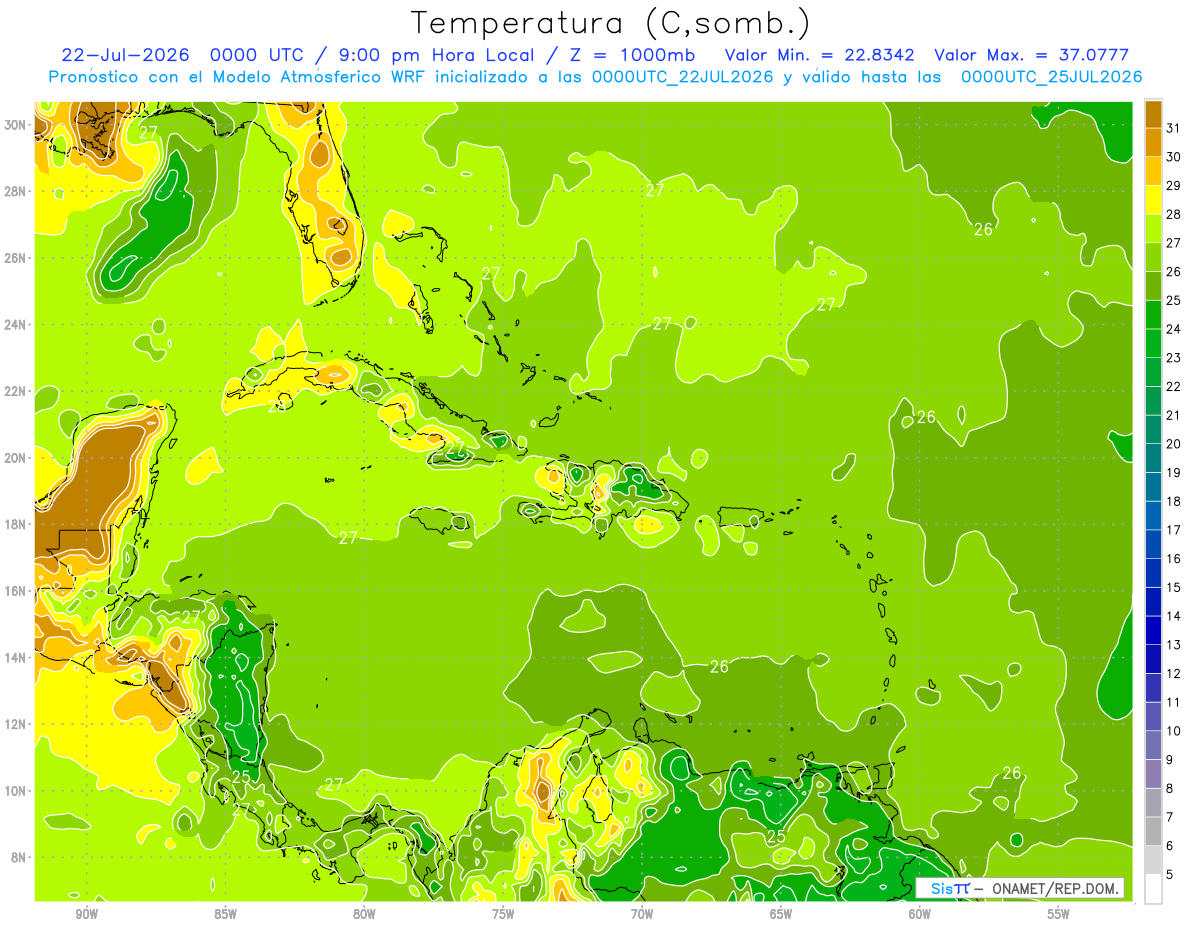Click the 30N latitude axis label

[16, 125]
